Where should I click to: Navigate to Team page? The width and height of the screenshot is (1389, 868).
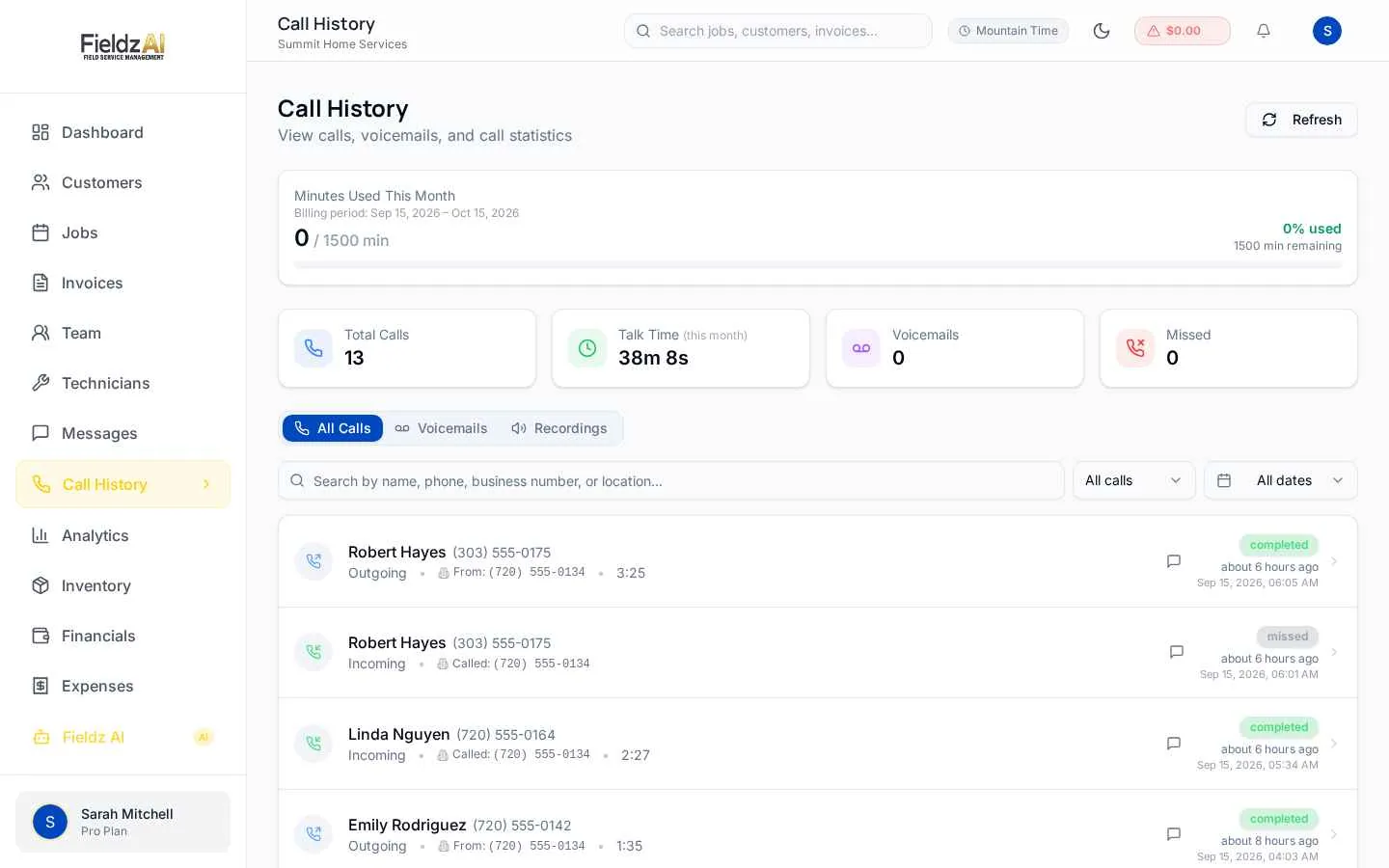coord(123,333)
